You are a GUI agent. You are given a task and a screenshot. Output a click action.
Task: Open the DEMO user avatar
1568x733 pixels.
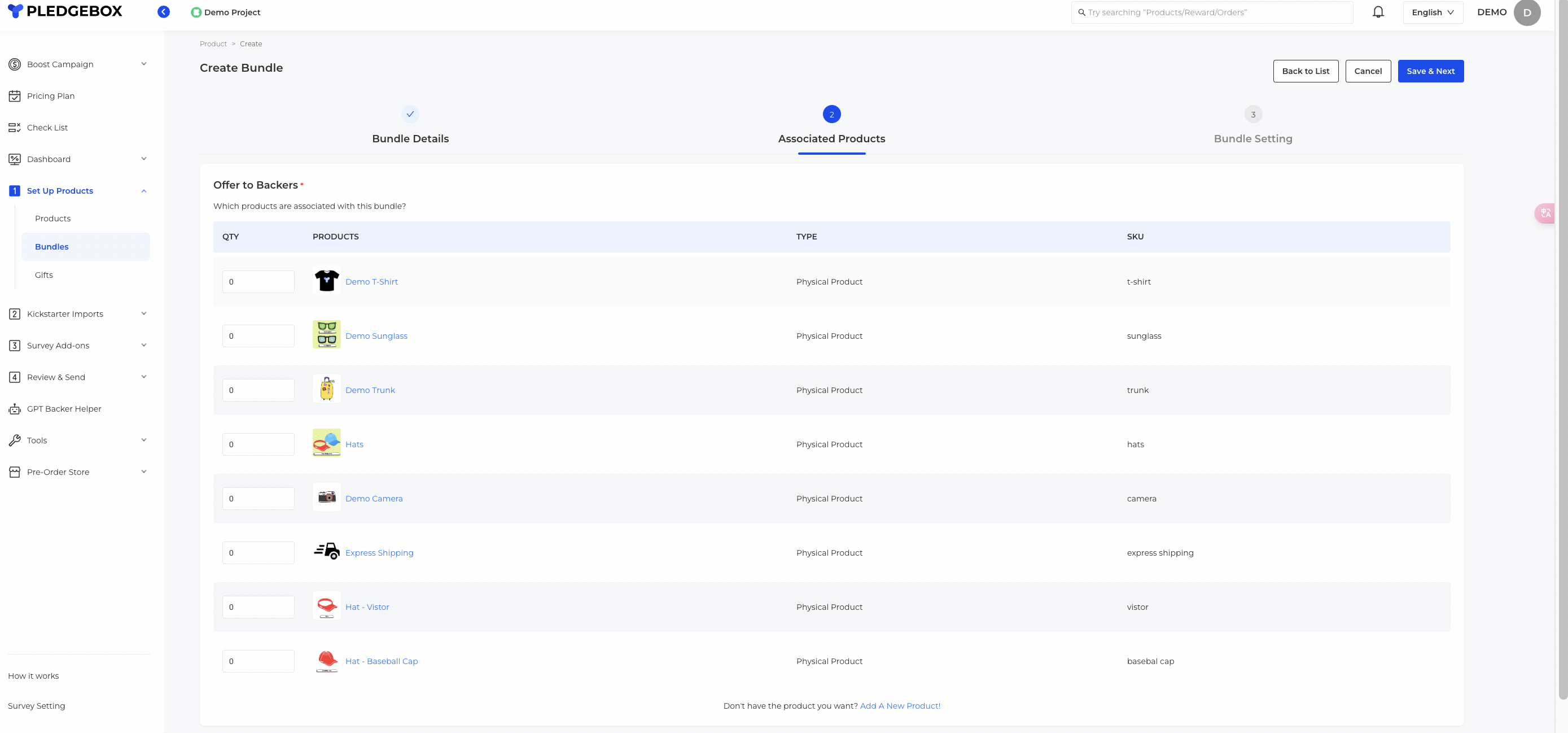point(1527,12)
